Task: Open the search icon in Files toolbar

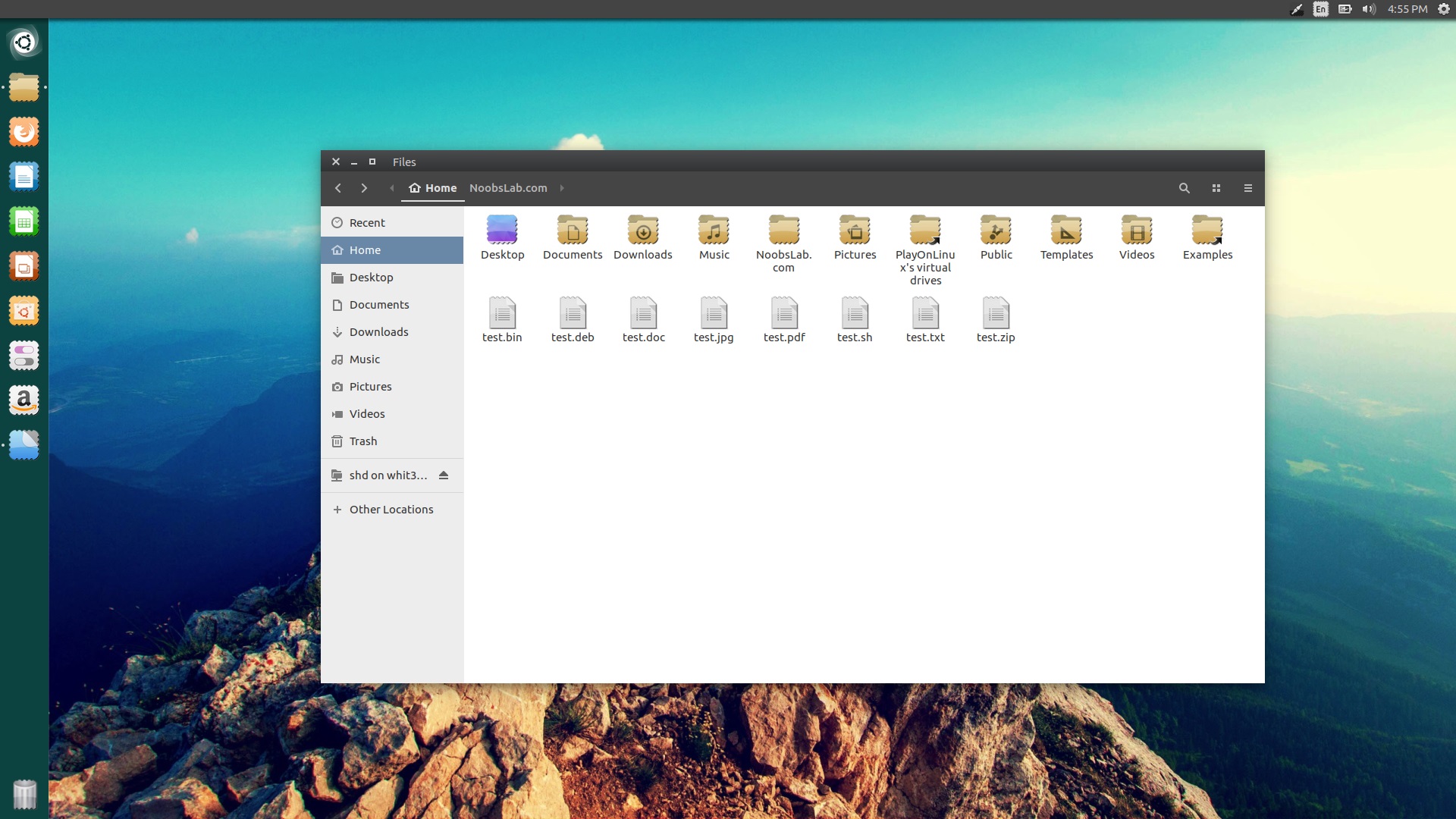Action: click(1184, 187)
